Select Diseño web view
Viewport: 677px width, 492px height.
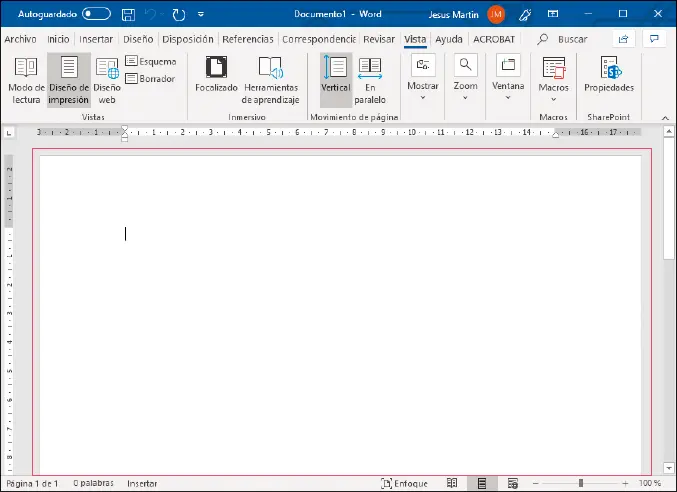107,80
